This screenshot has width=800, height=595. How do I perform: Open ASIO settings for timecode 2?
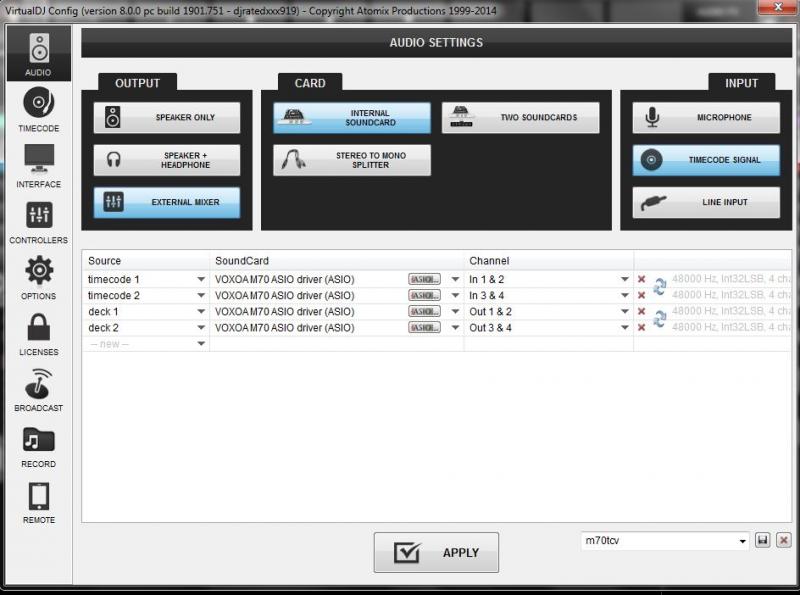(424, 295)
